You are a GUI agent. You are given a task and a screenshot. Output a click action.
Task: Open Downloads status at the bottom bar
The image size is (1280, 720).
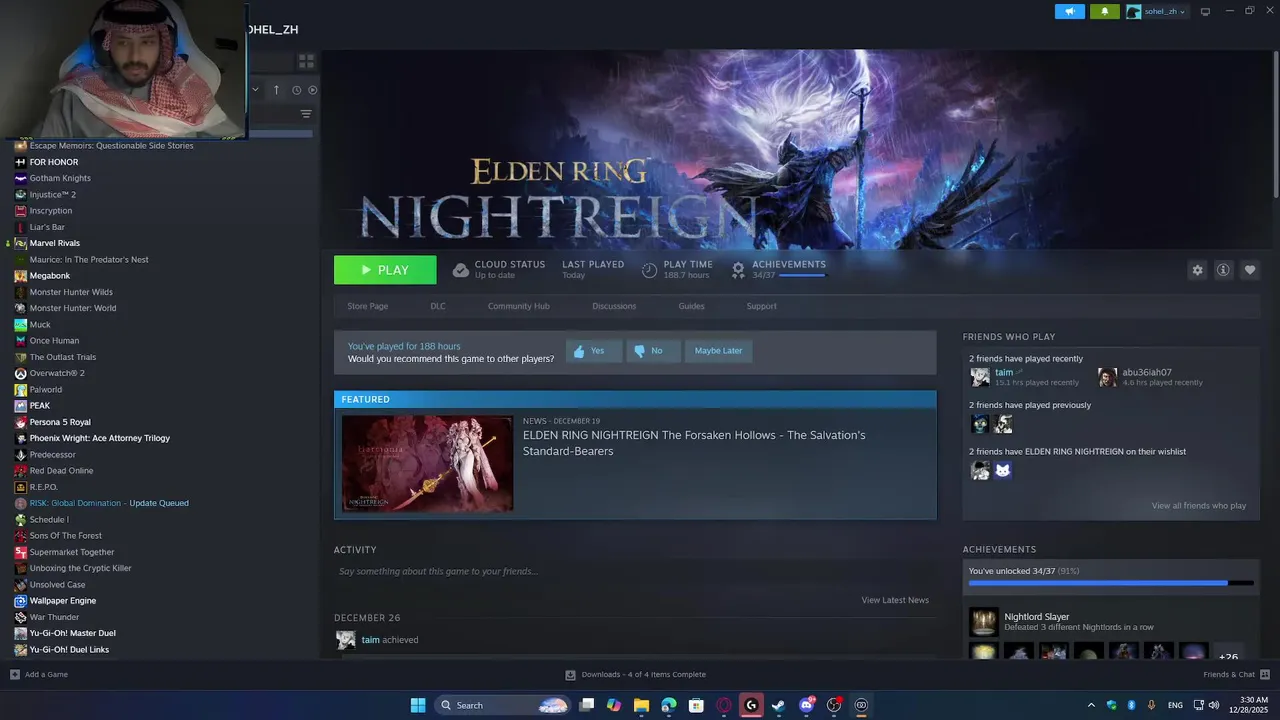tap(635, 674)
